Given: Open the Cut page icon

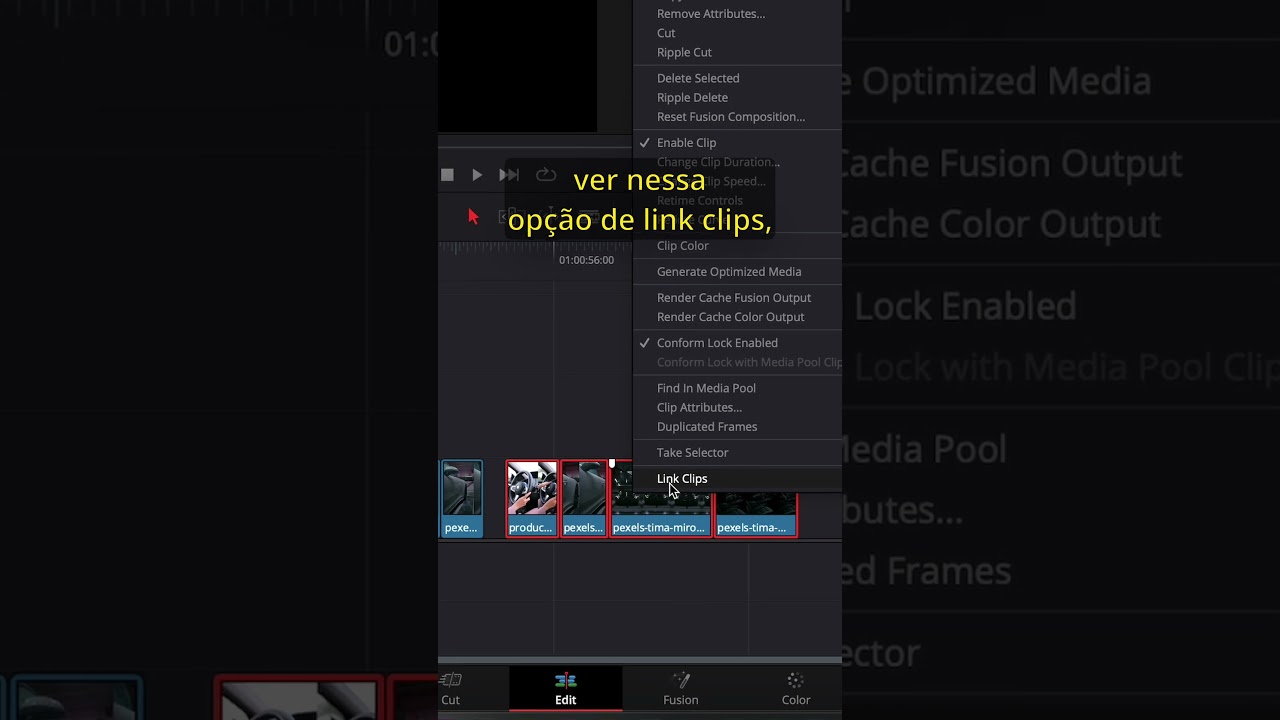Looking at the screenshot, I should click(x=451, y=689).
